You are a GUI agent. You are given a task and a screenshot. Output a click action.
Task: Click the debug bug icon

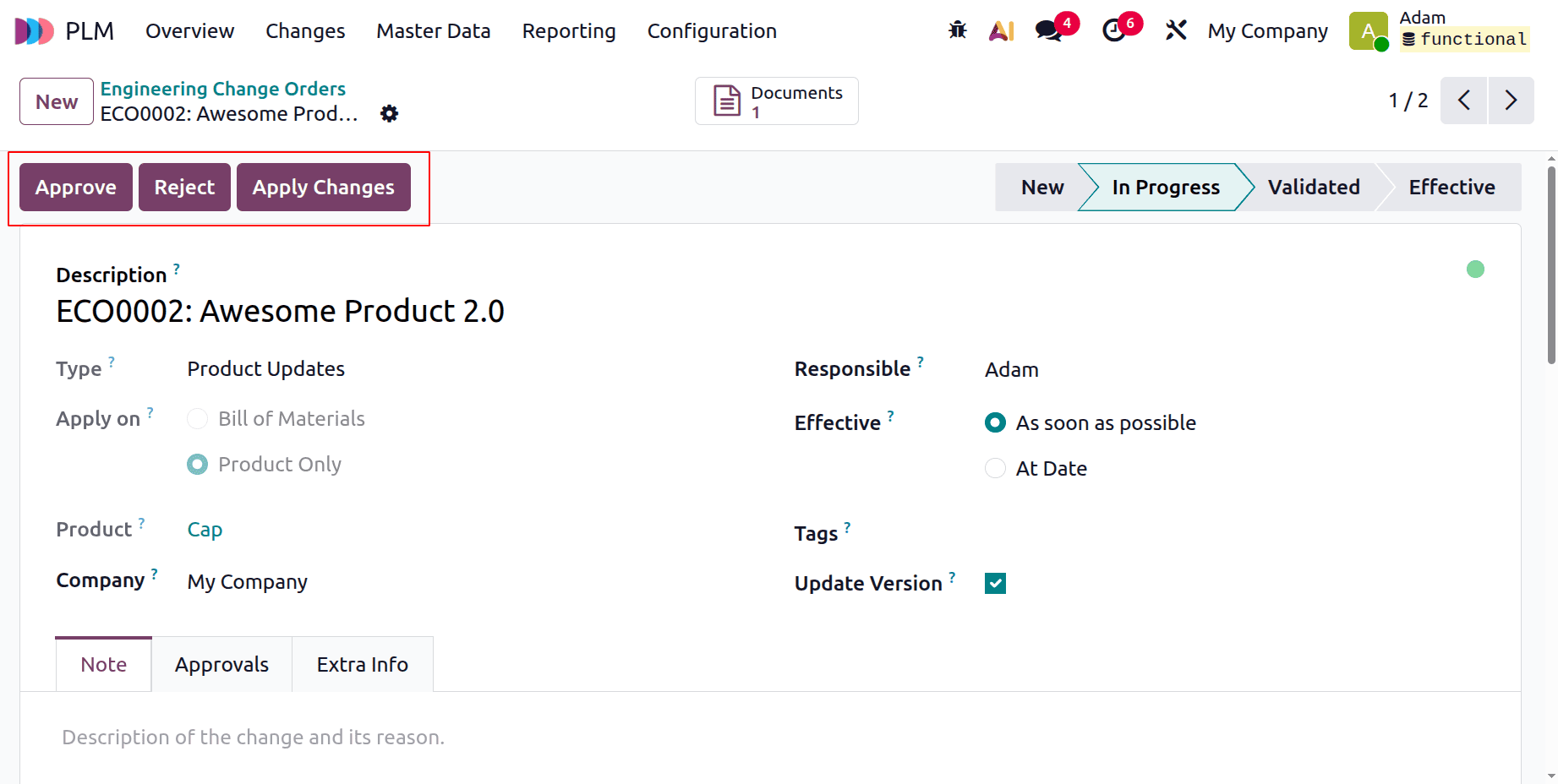957,30
